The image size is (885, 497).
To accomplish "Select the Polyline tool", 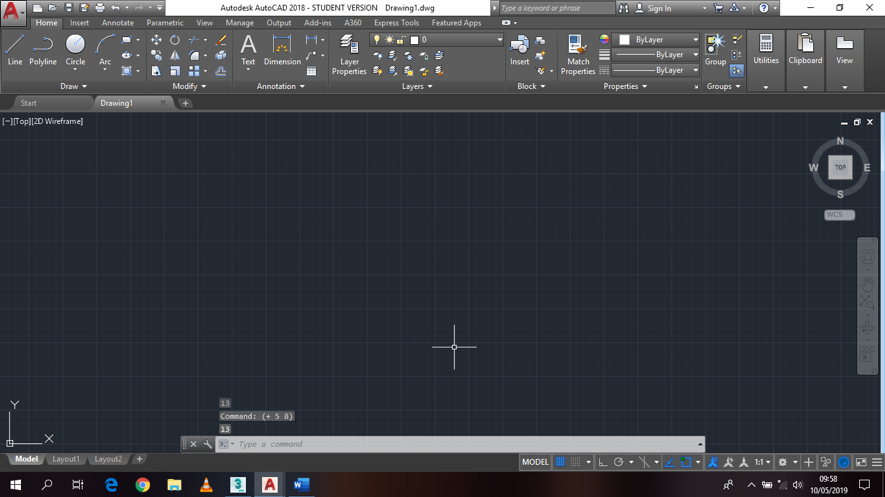I will [x=43, y=50].
